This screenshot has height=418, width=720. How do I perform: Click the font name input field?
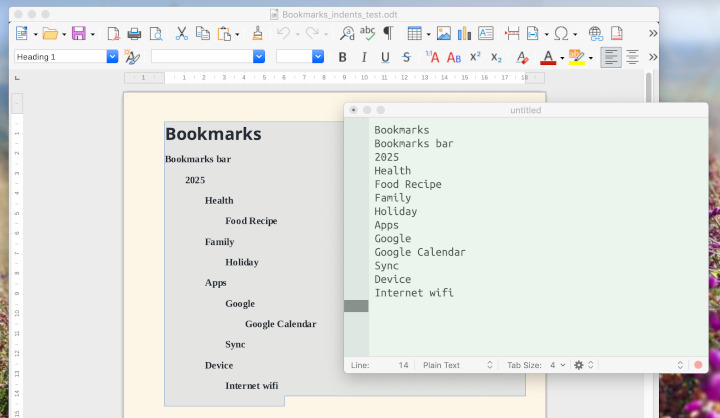point(201,57)
